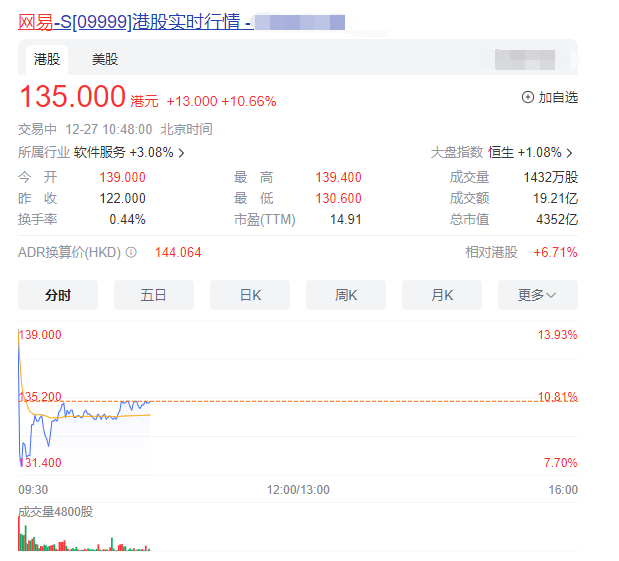619x561 pixels.
Task: Click the 13.93% axis label
Action: tap(557, 335)
